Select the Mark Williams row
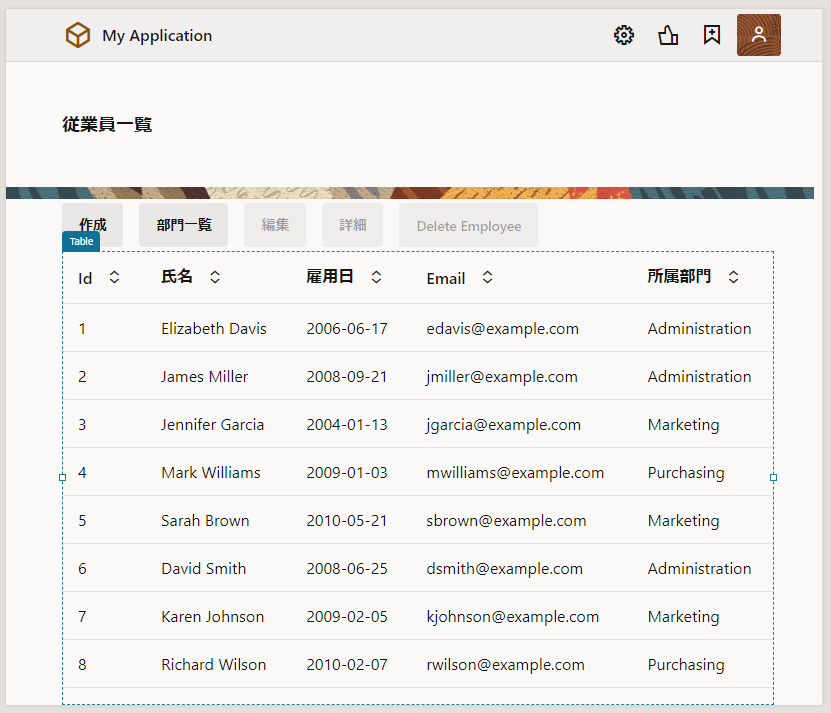Viewport: 831px width, 713px height. [x=211, y=472]
